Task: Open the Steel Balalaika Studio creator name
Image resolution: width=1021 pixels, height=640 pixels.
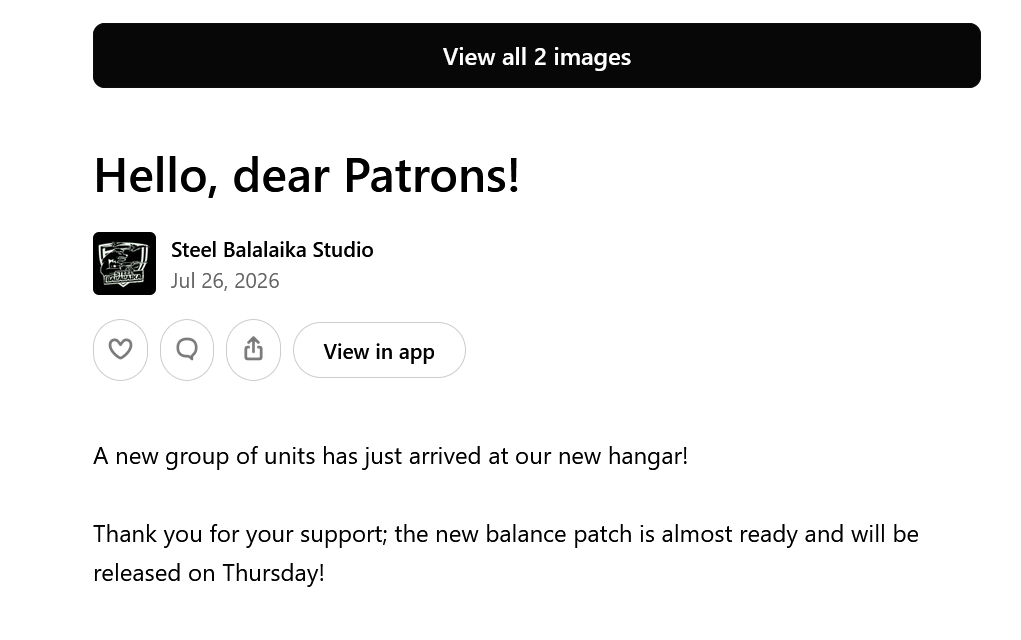Action: pyautogui.click(x=272, y=249)
